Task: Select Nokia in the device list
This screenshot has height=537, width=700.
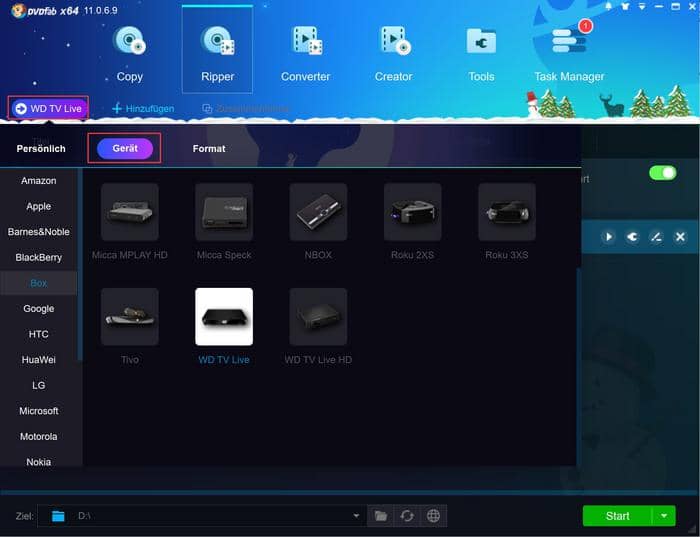Action: 39,462
